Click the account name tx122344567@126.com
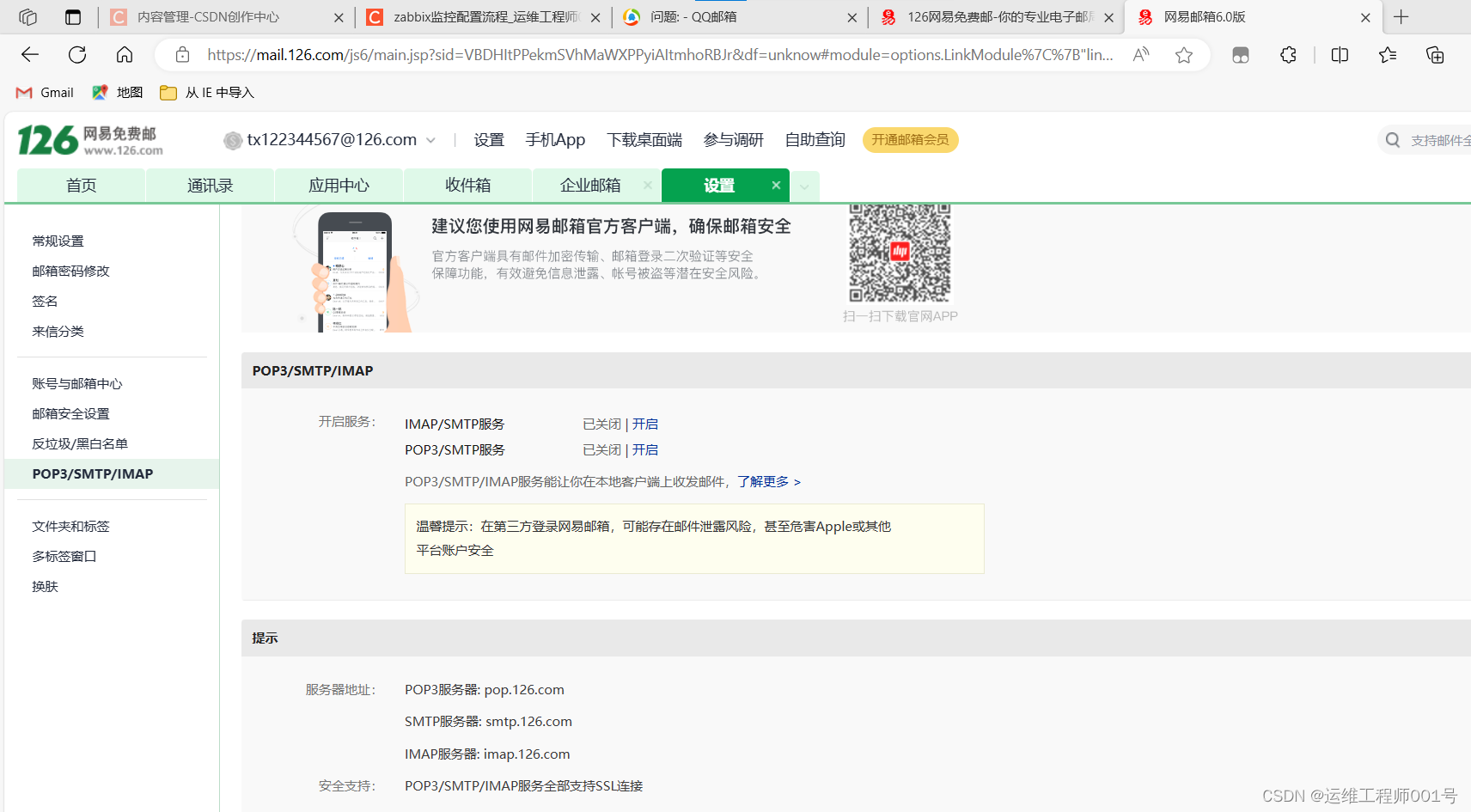This screenshot has width=1471, height=812. click(x=332, y=140)
